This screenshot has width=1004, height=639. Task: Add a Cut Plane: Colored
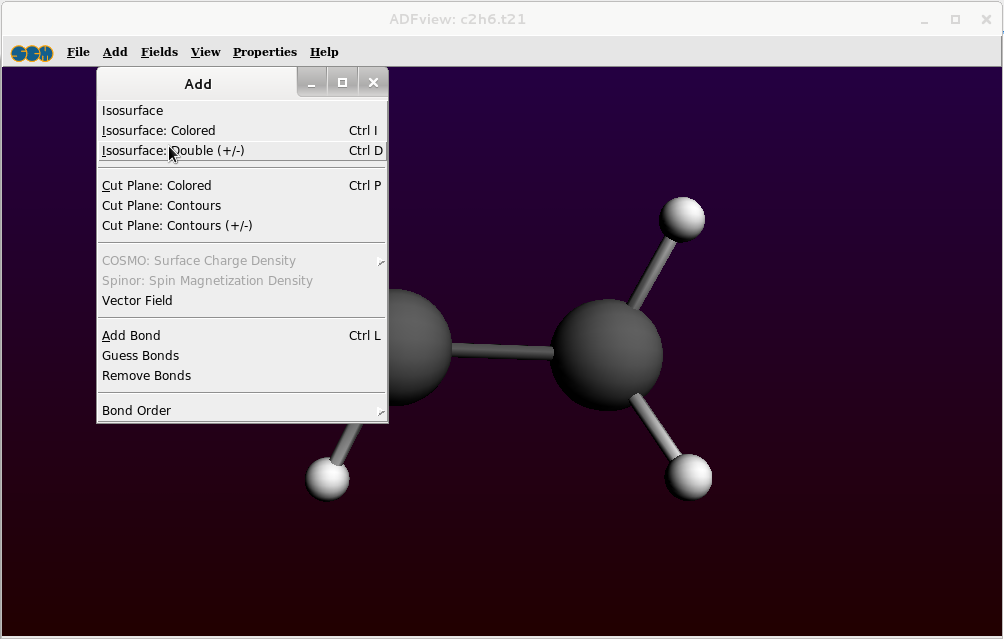(156, 186)
